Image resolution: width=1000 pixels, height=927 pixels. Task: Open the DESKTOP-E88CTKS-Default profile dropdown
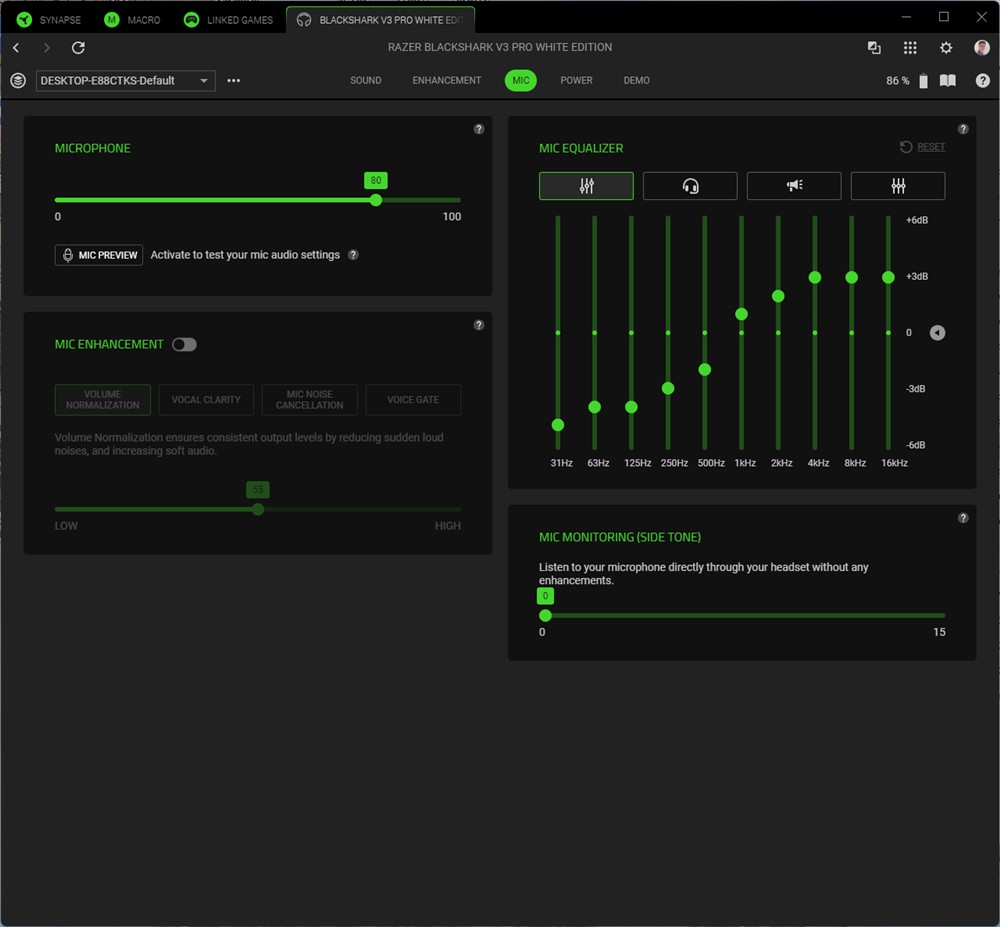[126, 81]
